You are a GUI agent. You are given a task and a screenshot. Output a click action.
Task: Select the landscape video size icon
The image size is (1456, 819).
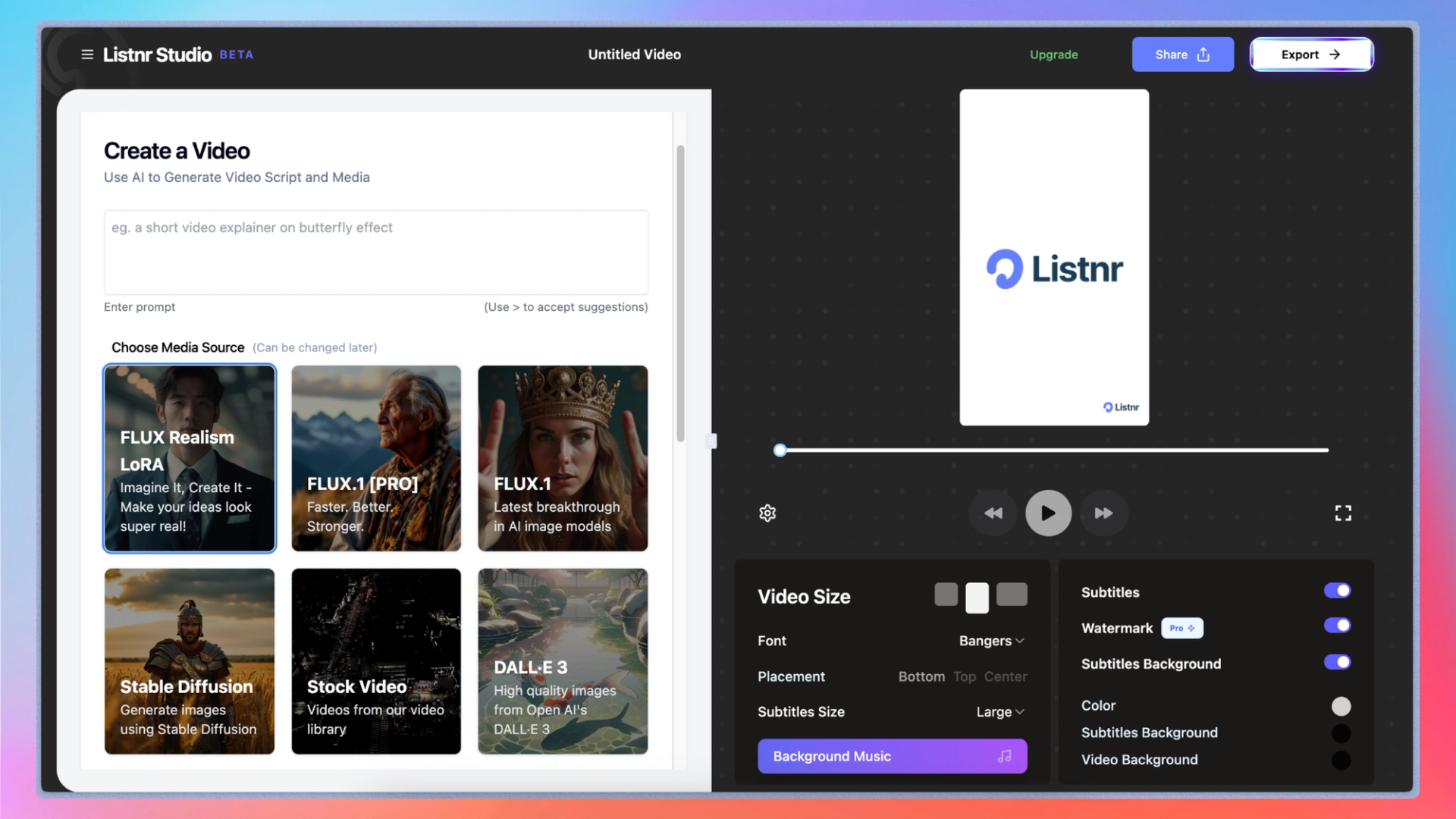1012,595
